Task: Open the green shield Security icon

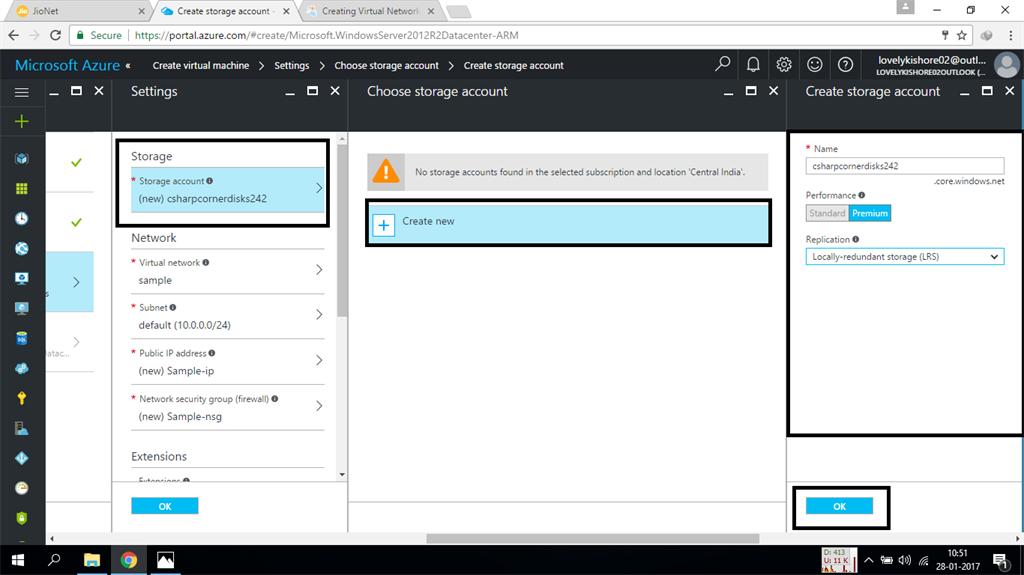Action: [22, 518]
